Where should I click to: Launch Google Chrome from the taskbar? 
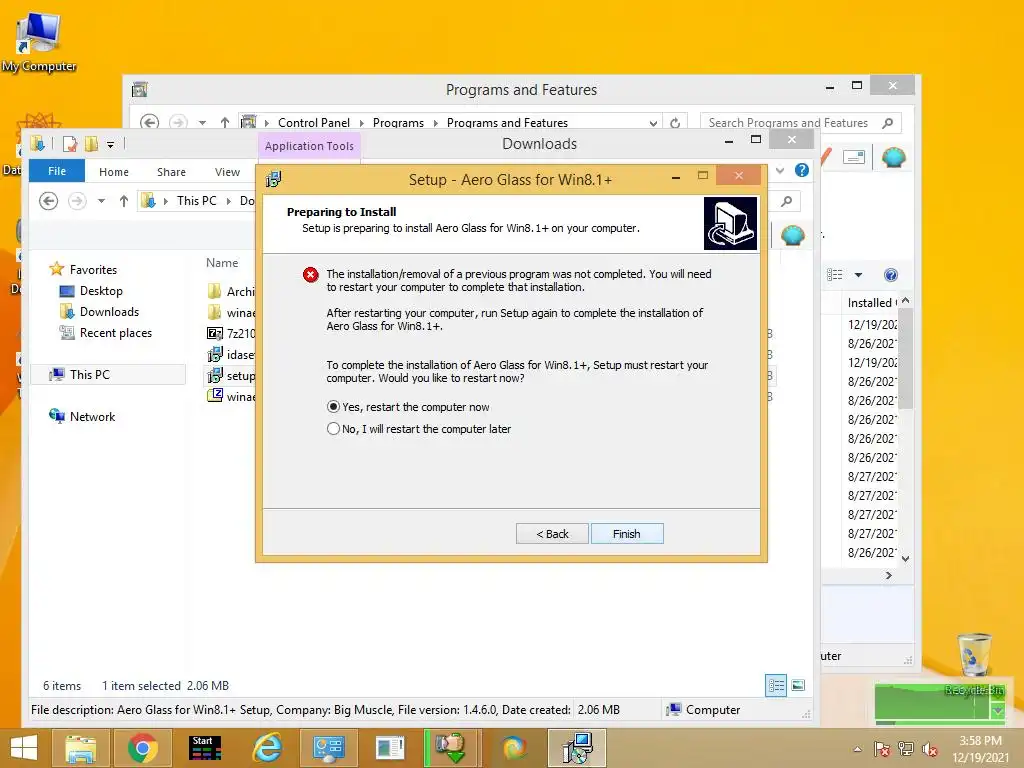(142, 748)
